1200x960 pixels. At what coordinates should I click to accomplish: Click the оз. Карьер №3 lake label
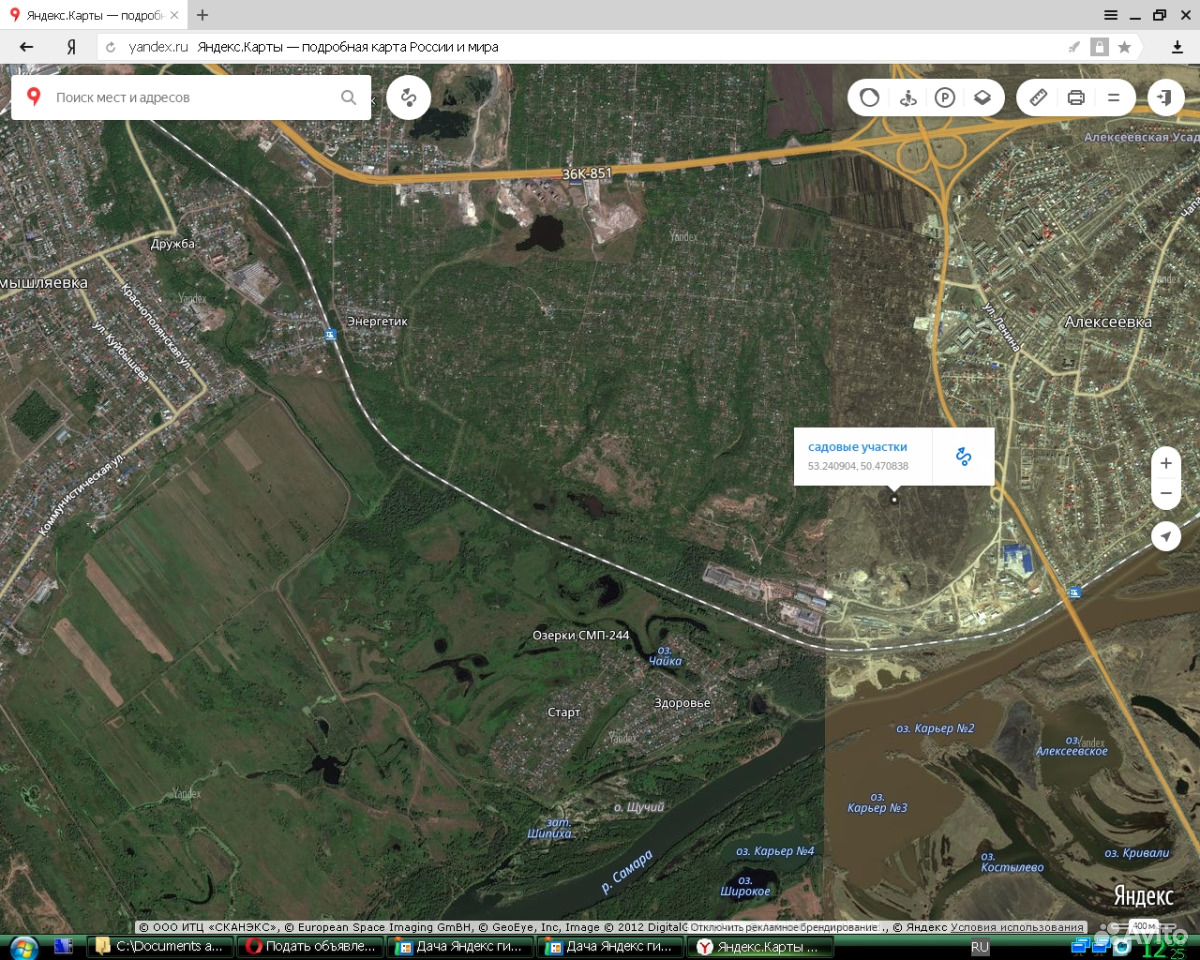[877, 802]
